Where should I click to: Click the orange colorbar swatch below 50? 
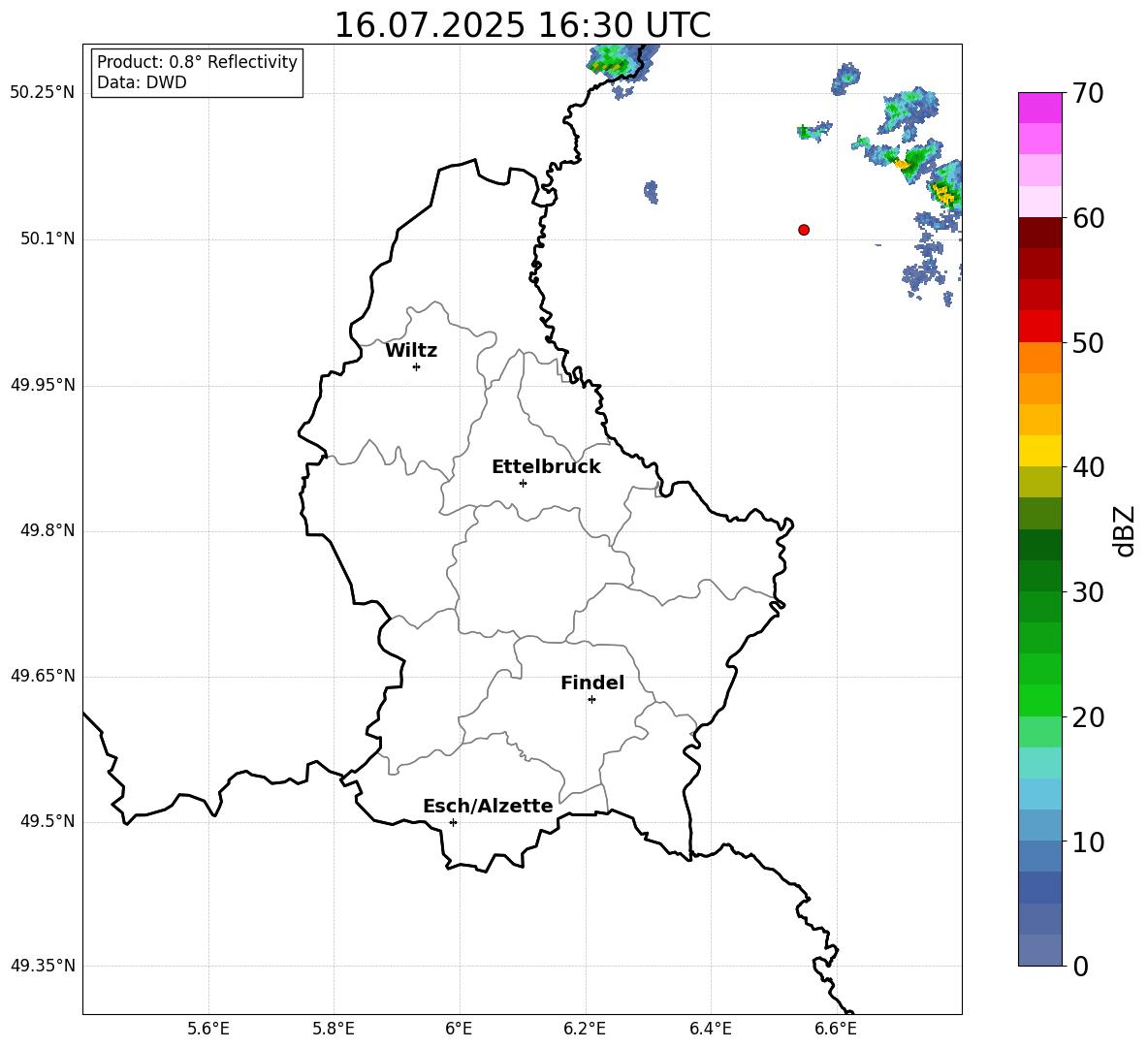click(1040, 358)
